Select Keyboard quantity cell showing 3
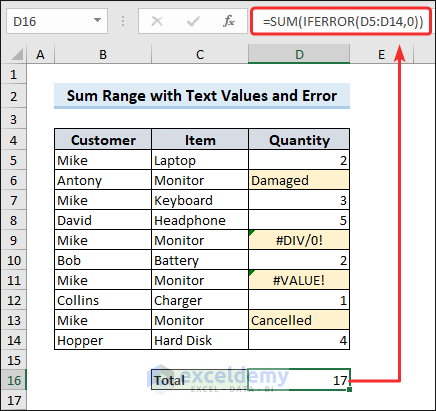436x411 pixels. [299, 200]
